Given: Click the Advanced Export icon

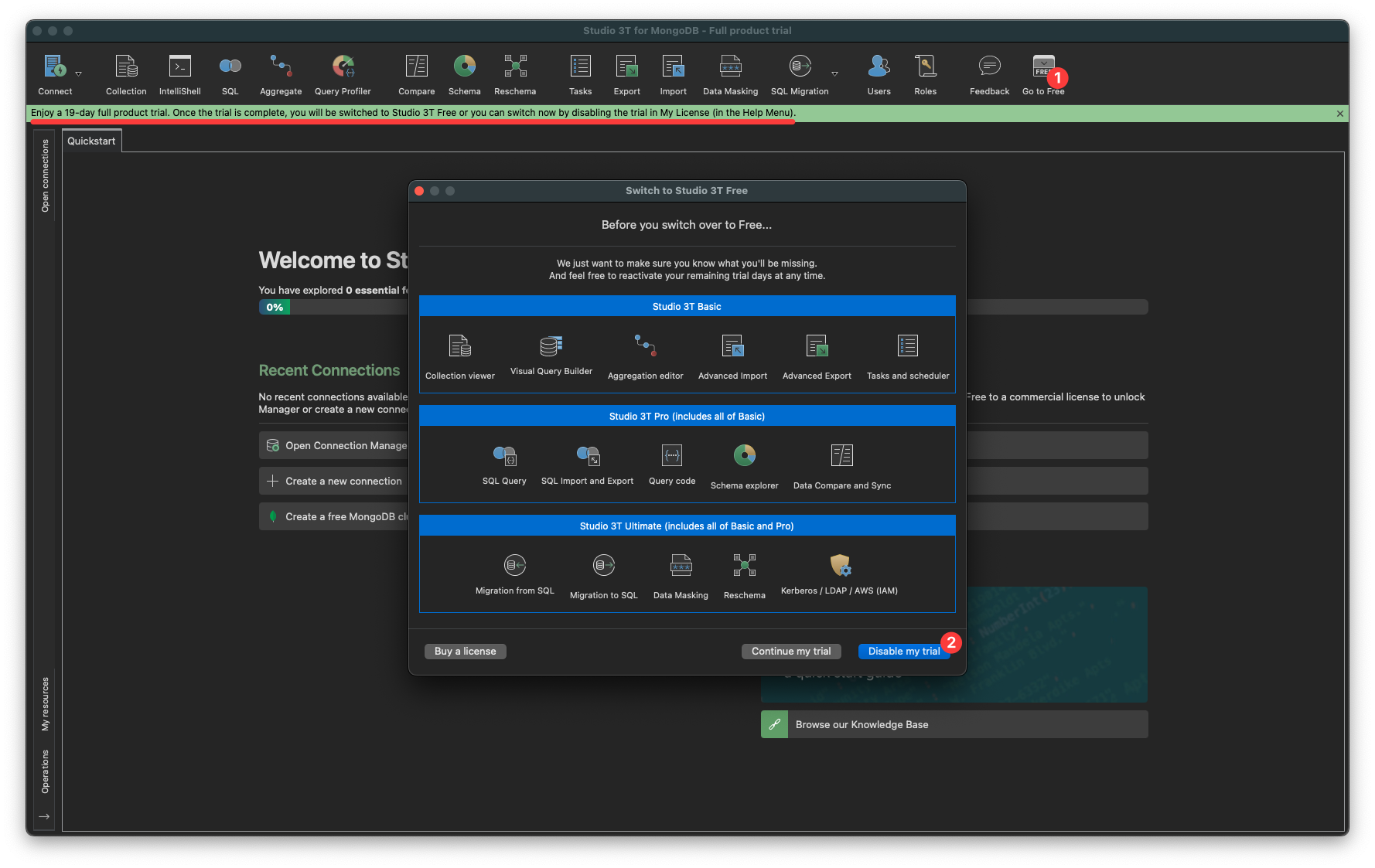Looking at the screenshot, I should [x=817, y=345].
